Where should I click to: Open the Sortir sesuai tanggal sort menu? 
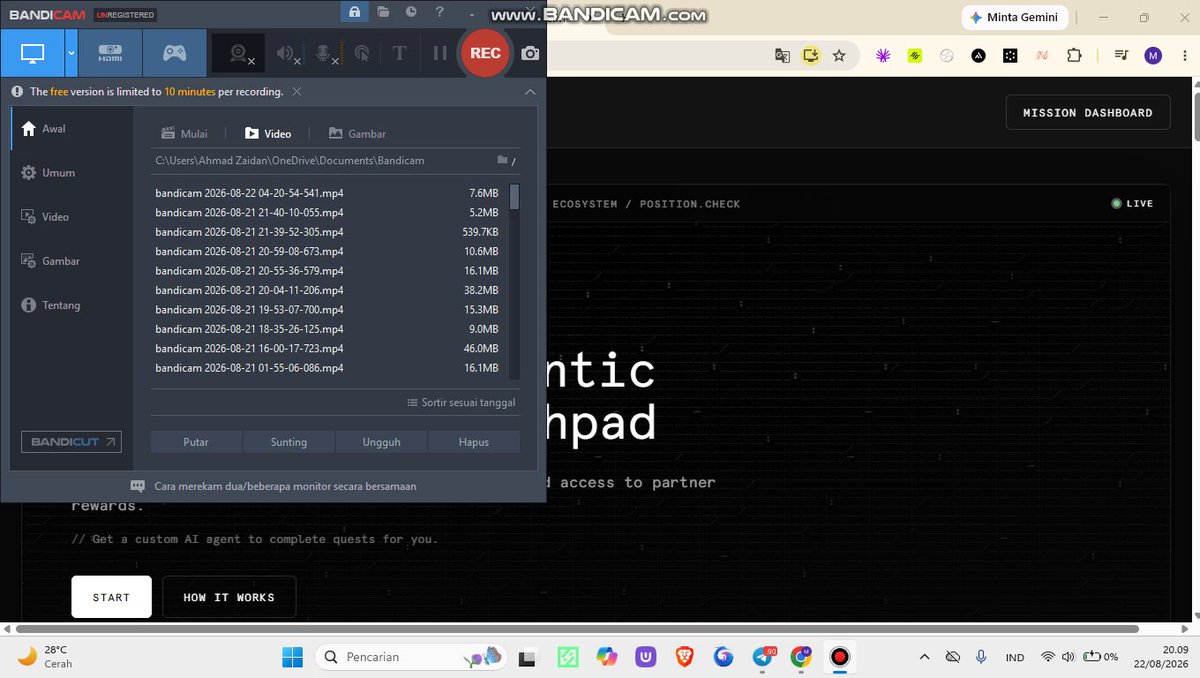click(461, 402)
